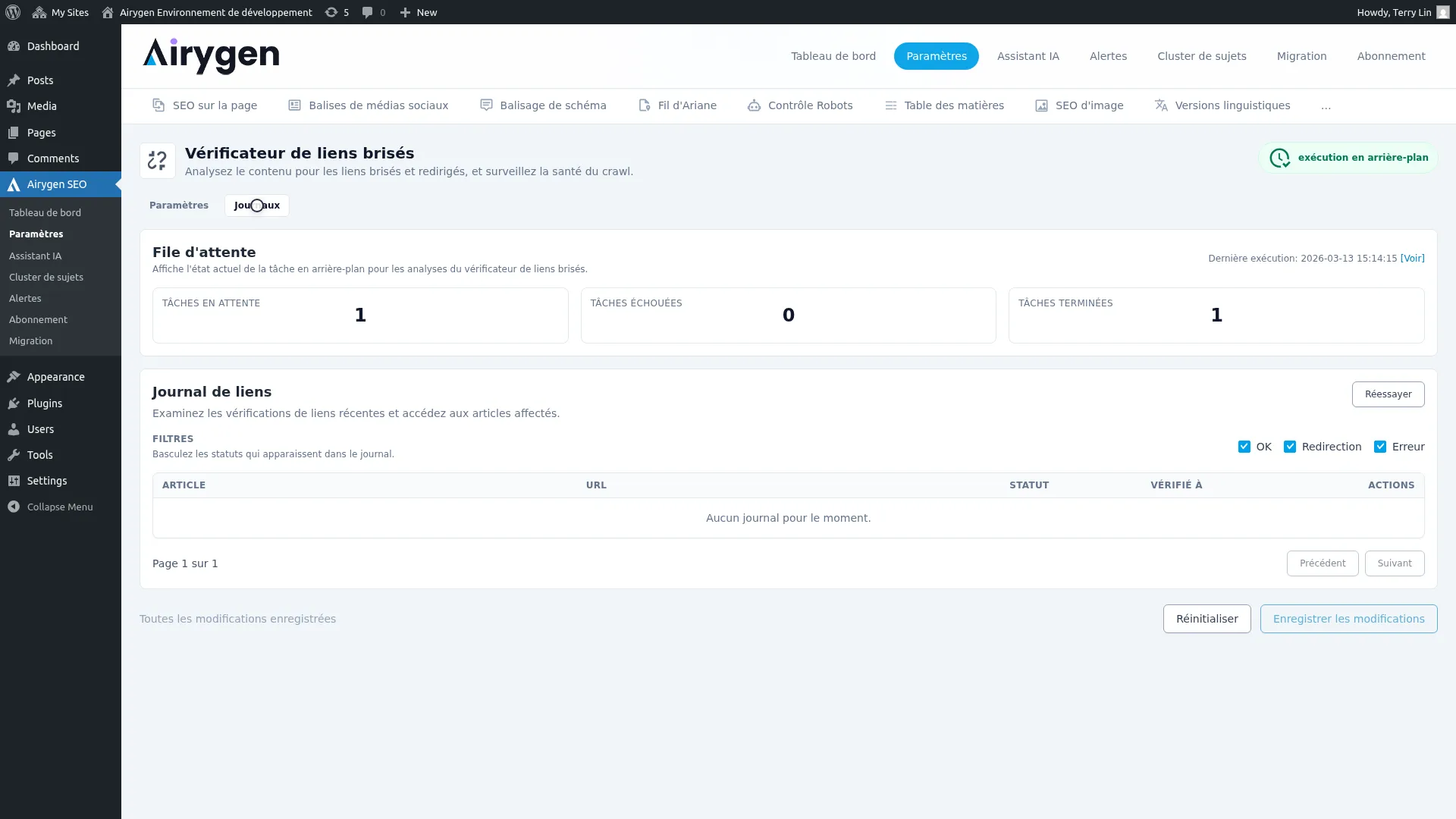Image resolution: width=1456 pixels, height=819 pixels.
Task: Click the plus New icon in admin bar
Action: coord(405,12)
